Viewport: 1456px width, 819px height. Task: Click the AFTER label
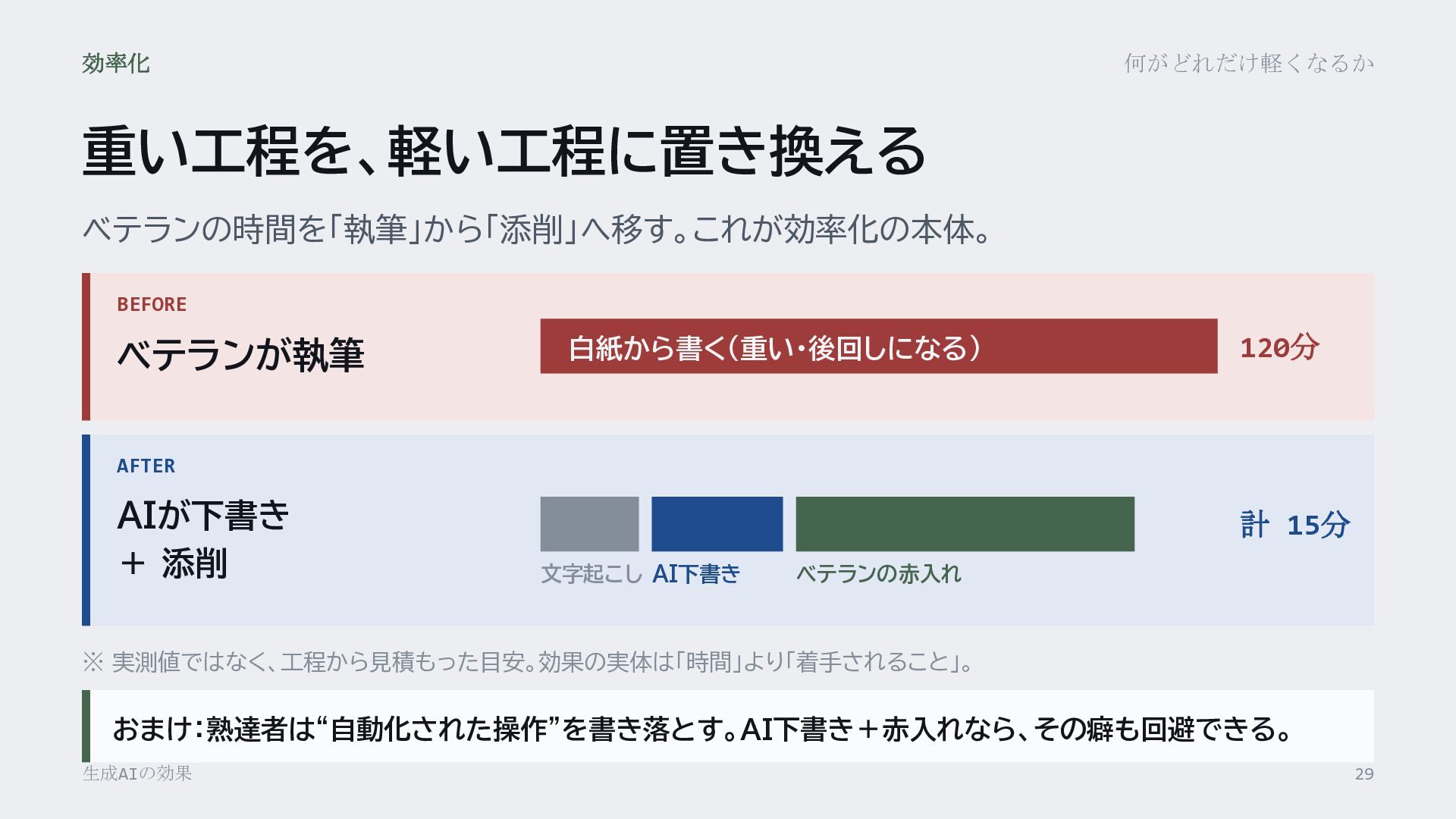(x=146, y=466)
